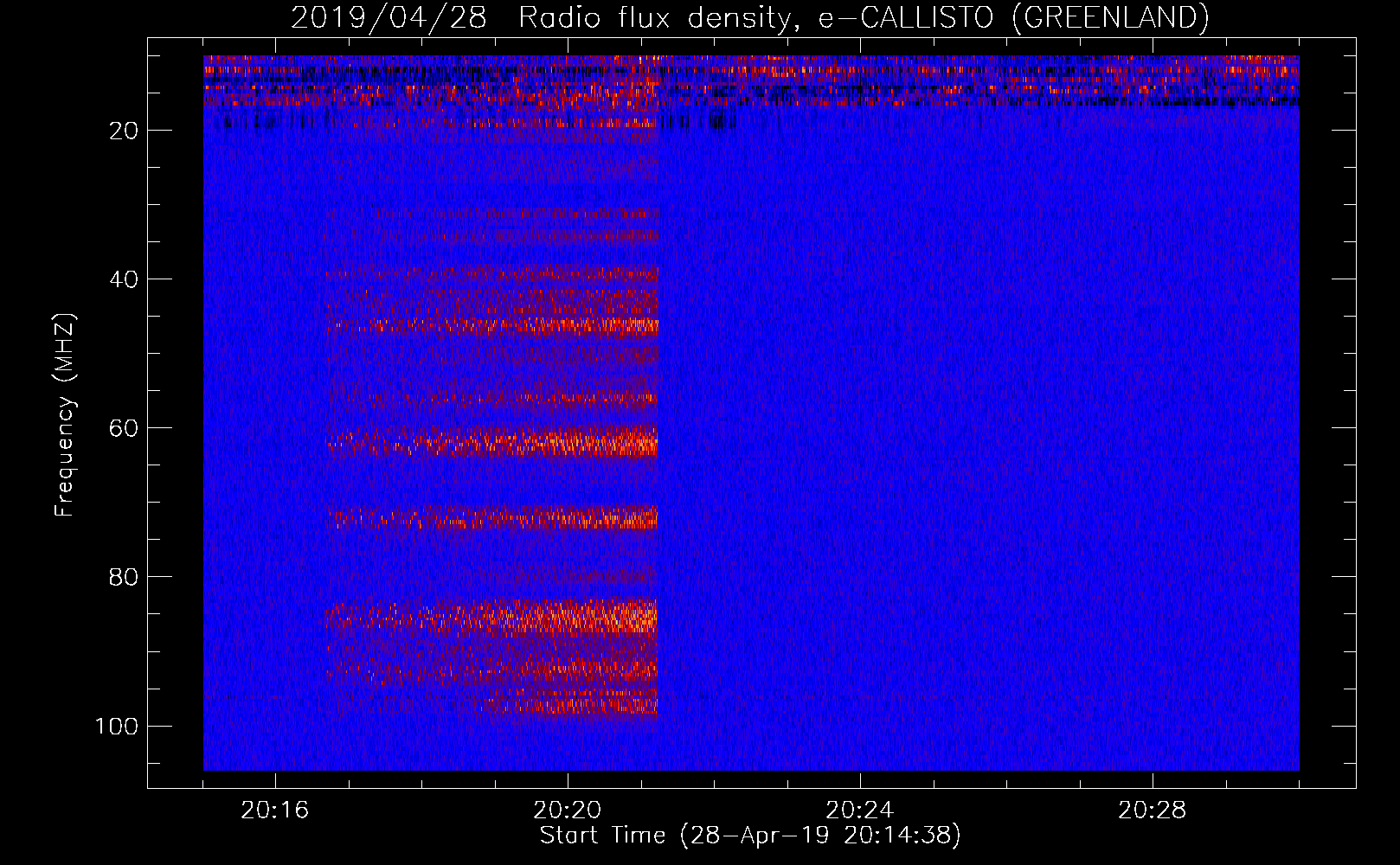Click the 20:20 time tick label
The image size is (1400, 865).
[567, 811]
